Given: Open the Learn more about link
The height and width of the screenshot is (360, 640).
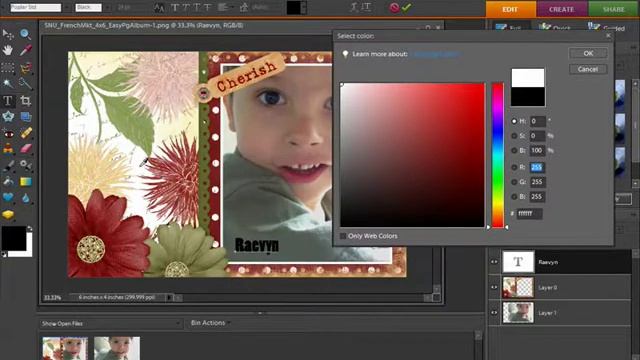Looking at the screenshot, I should pos(437,54).
